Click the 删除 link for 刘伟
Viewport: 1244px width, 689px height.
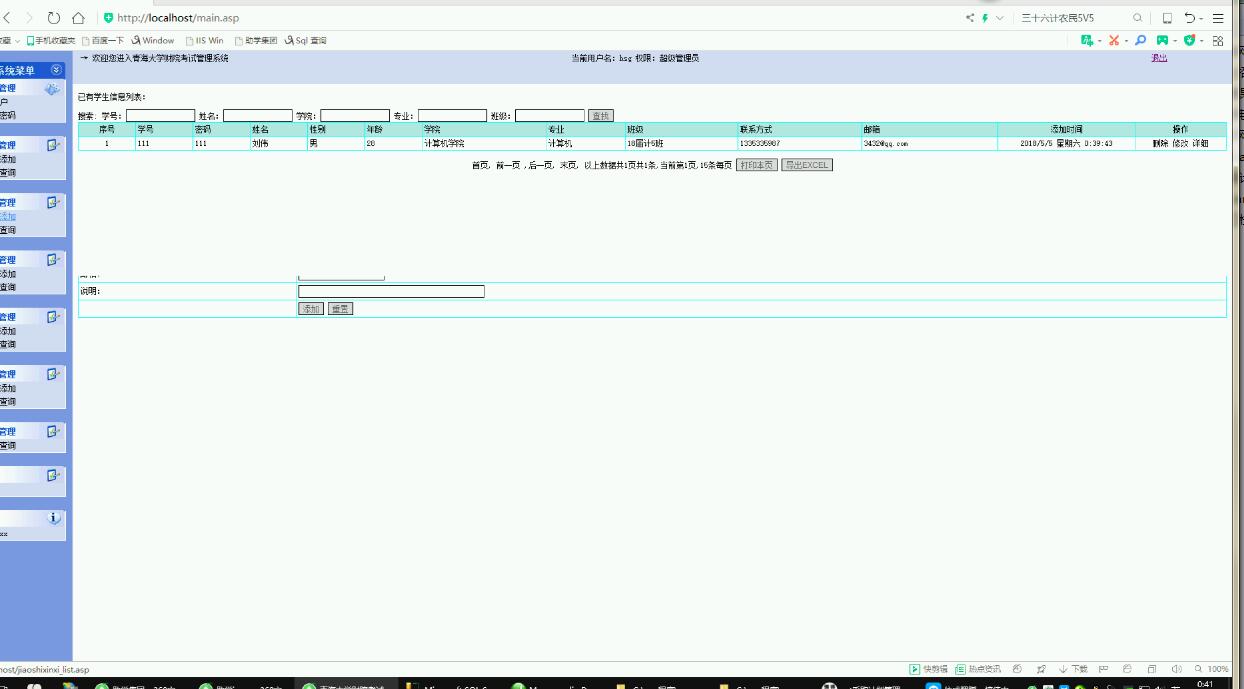pyautogui.click(x=1160, y=144)
